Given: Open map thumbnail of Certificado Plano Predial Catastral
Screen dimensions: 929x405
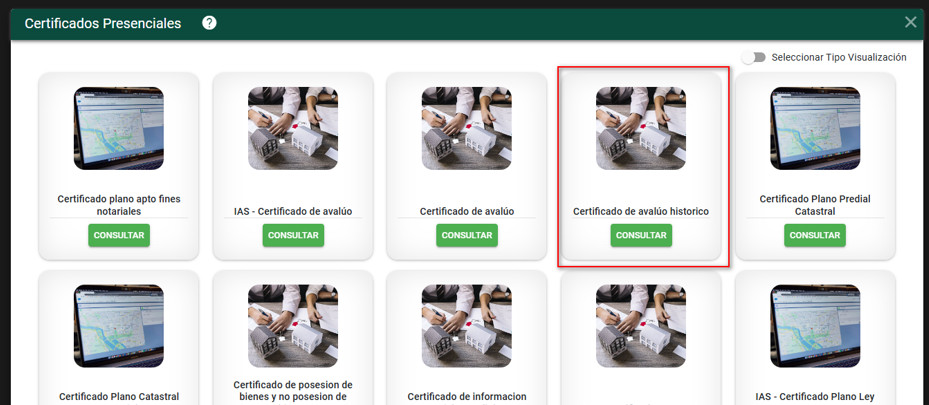Looking at the screenshot, I should point(815,128).
